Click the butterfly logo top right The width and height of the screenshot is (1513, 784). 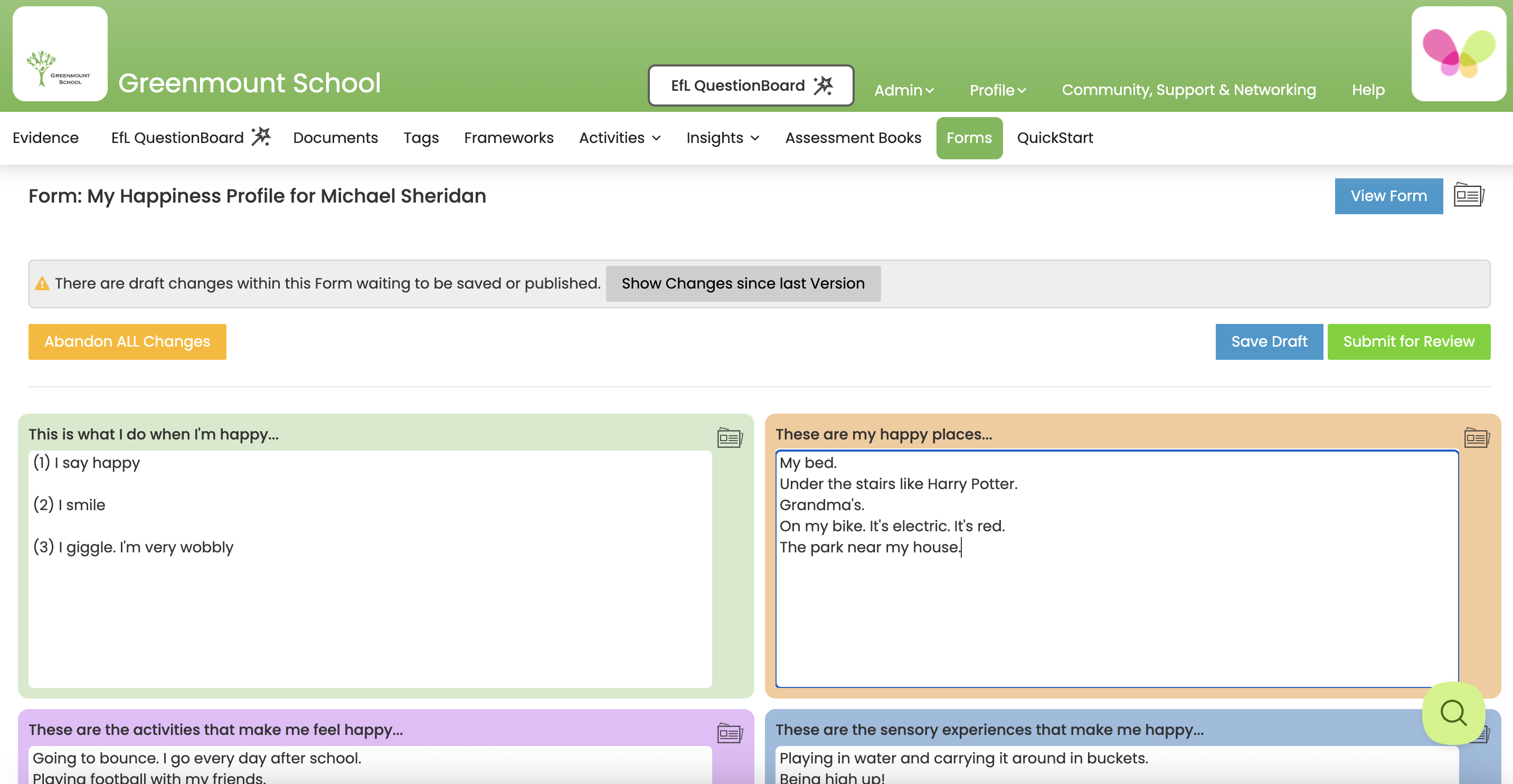point(1459,53)
